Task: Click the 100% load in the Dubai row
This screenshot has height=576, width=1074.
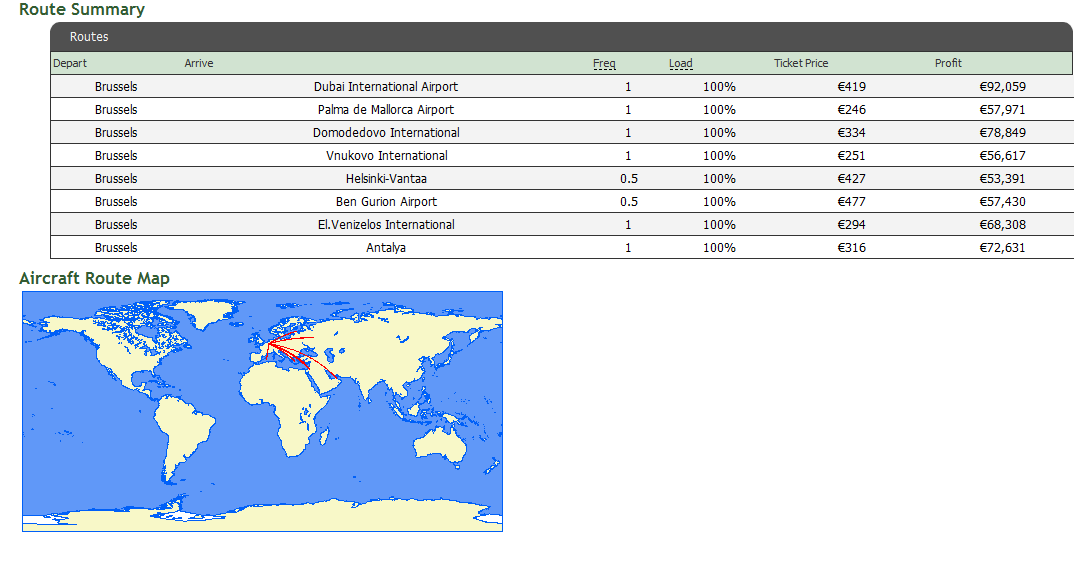Action: point(719,86)
